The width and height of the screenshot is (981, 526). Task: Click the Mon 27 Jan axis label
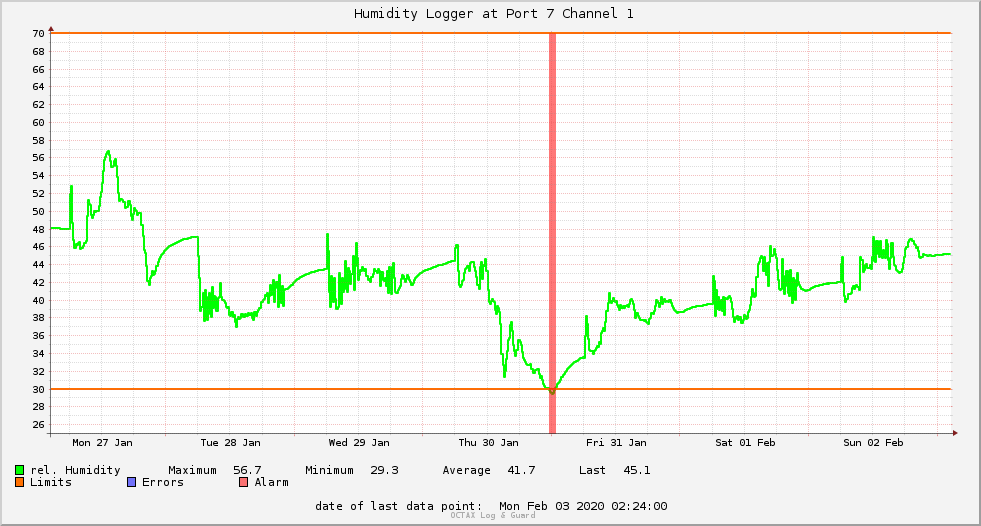pos(103,443)
